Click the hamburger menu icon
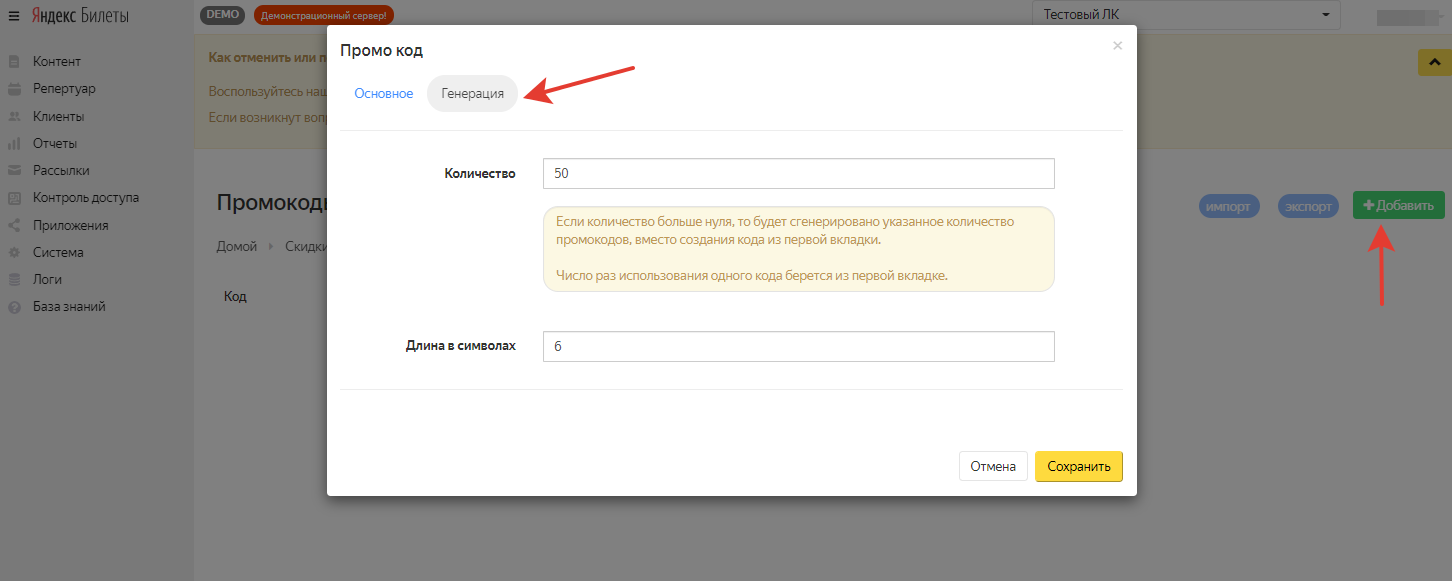1452x581 pixels. (x=14, y=16)
